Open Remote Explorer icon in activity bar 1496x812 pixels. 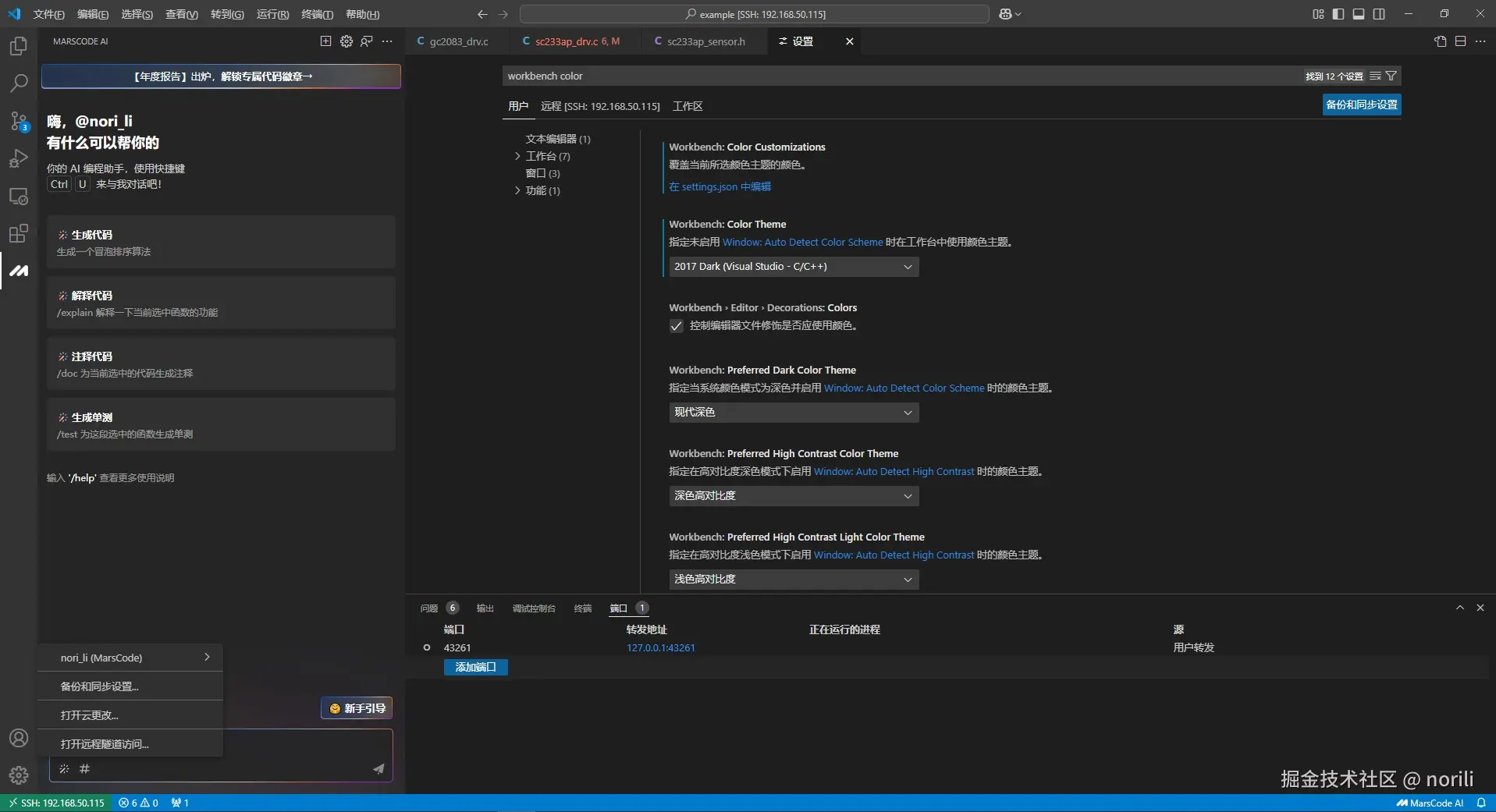(x=19, y=196)
